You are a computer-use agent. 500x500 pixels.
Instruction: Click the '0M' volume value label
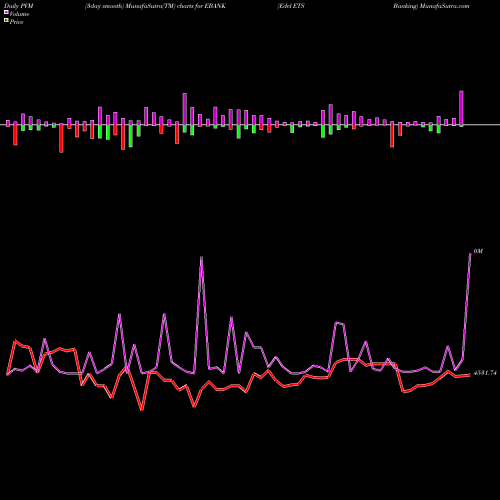(478, 251)
